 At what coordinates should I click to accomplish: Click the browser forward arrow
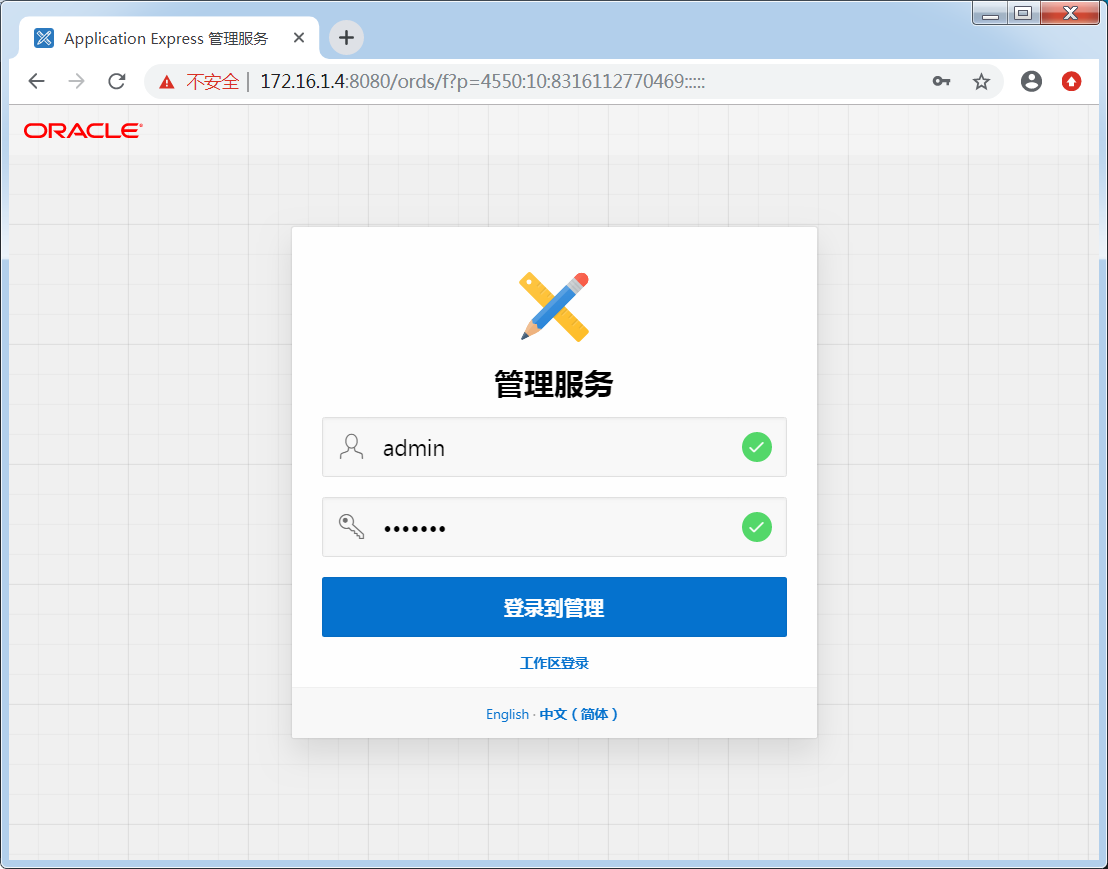pyautogui.click(x=76, y=81)
